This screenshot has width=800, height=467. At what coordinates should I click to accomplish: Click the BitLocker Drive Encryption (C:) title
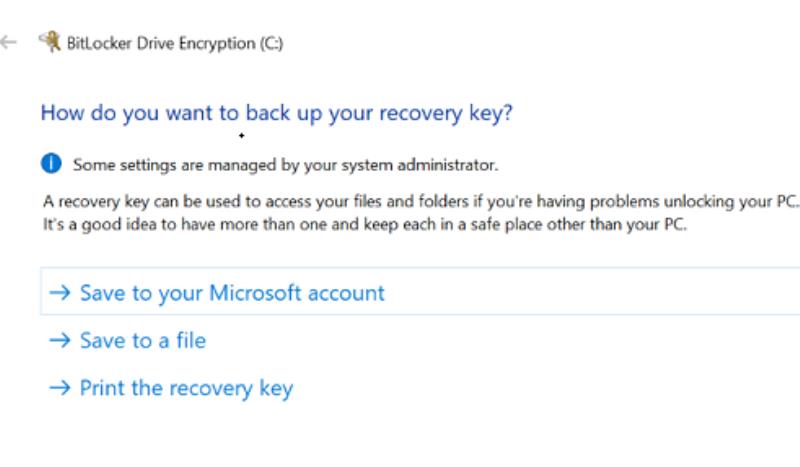(x=175, y=43)
